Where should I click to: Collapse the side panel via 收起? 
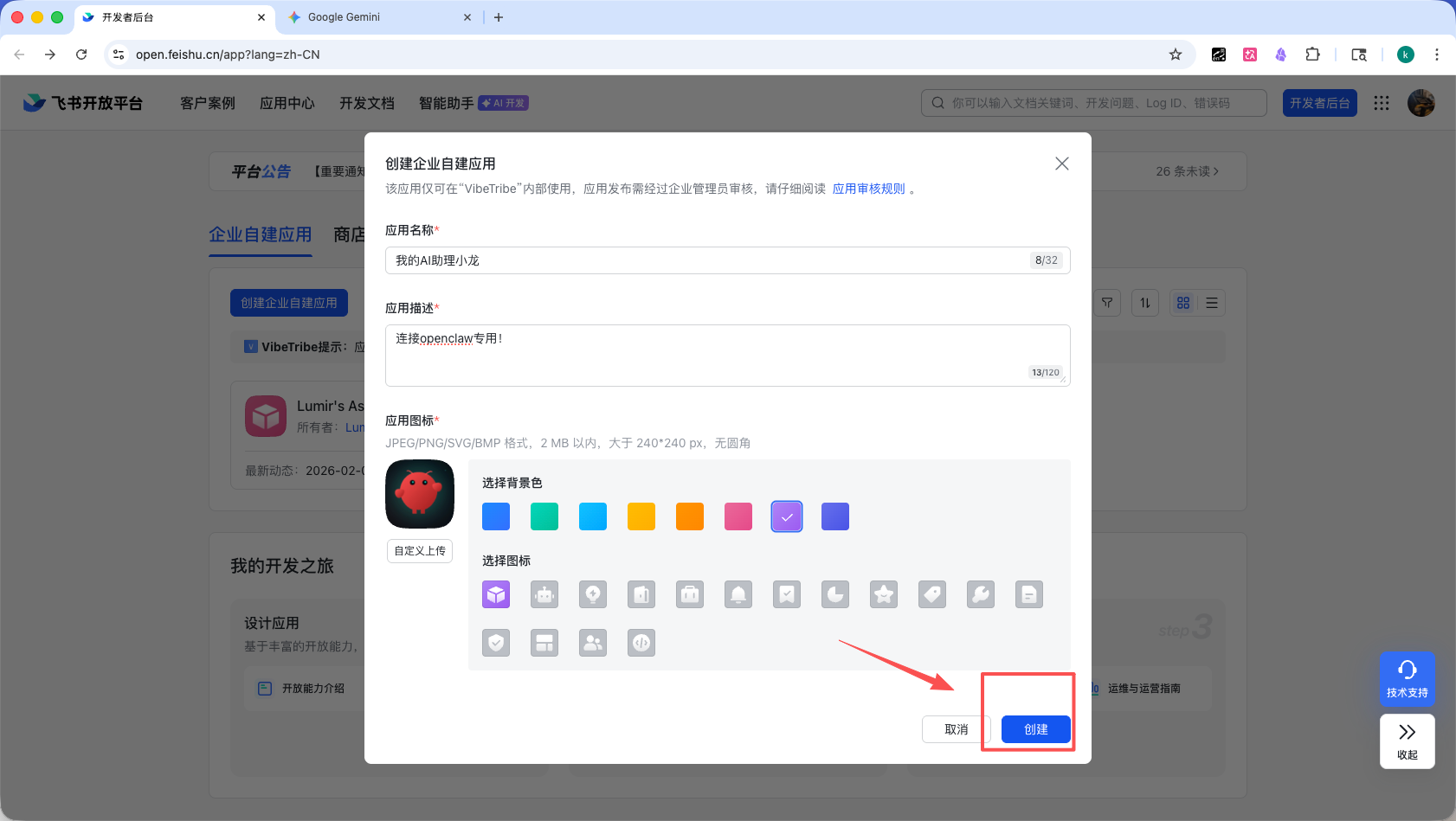coord(1406,741)
